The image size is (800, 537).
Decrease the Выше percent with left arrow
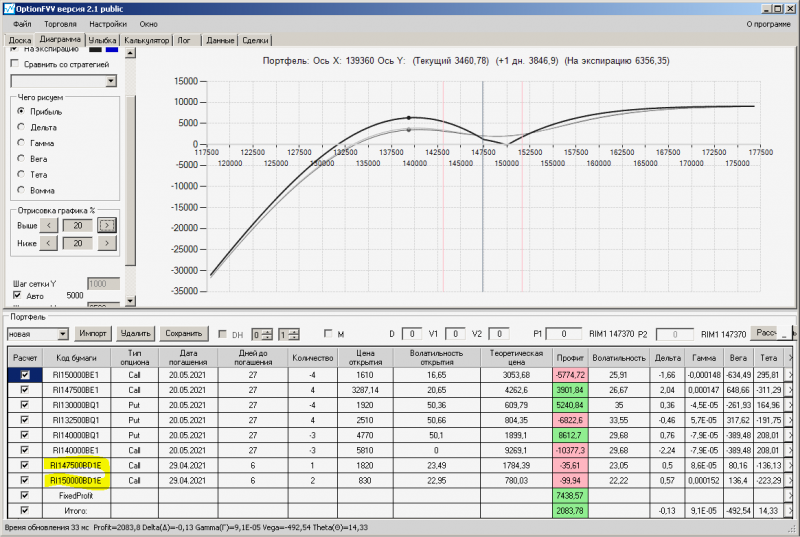(x=49, y=225)
